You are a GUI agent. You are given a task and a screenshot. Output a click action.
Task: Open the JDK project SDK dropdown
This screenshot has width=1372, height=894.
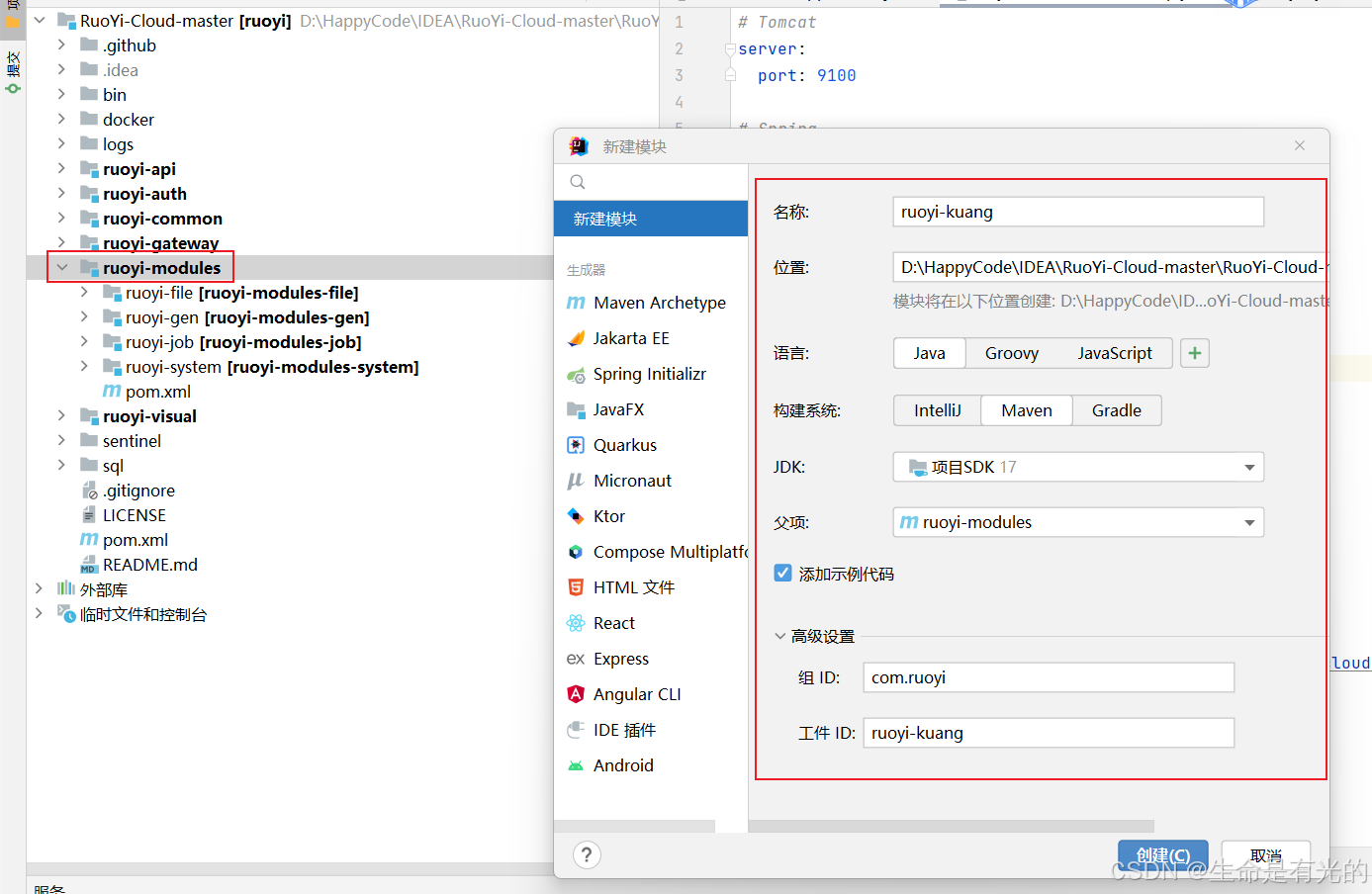1078,467
